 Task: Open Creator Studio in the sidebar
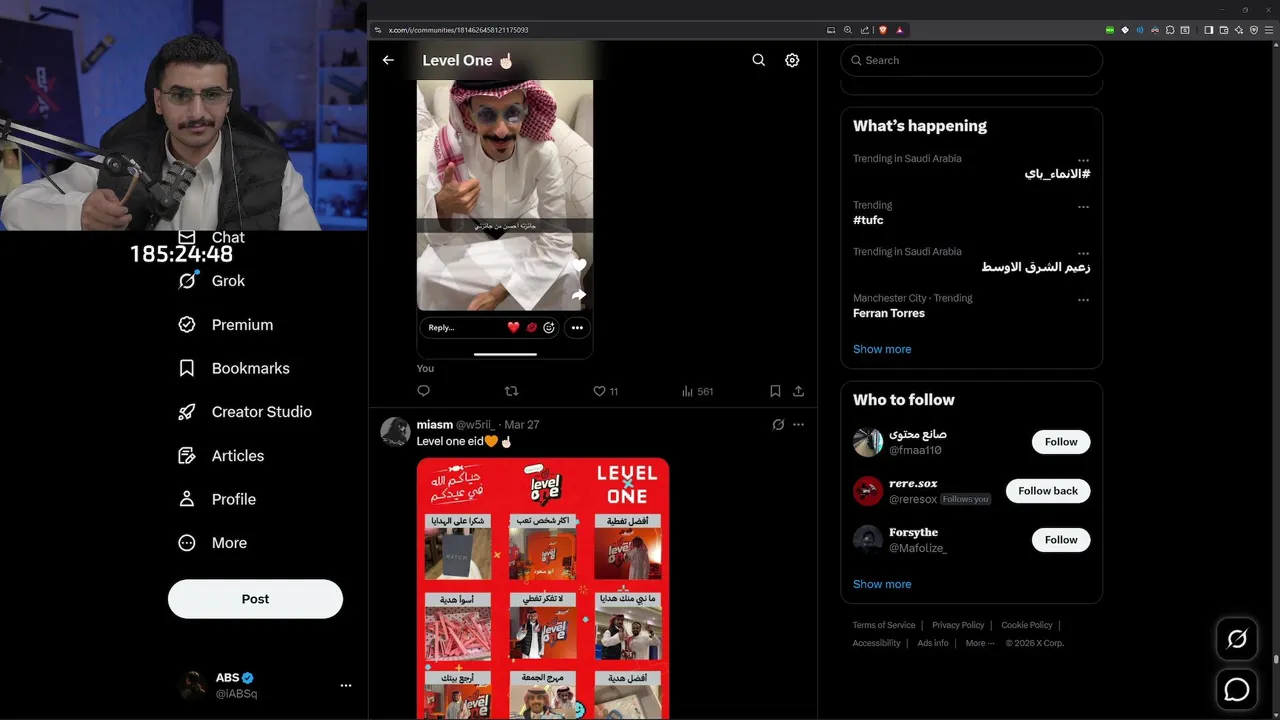click(244, 412)
